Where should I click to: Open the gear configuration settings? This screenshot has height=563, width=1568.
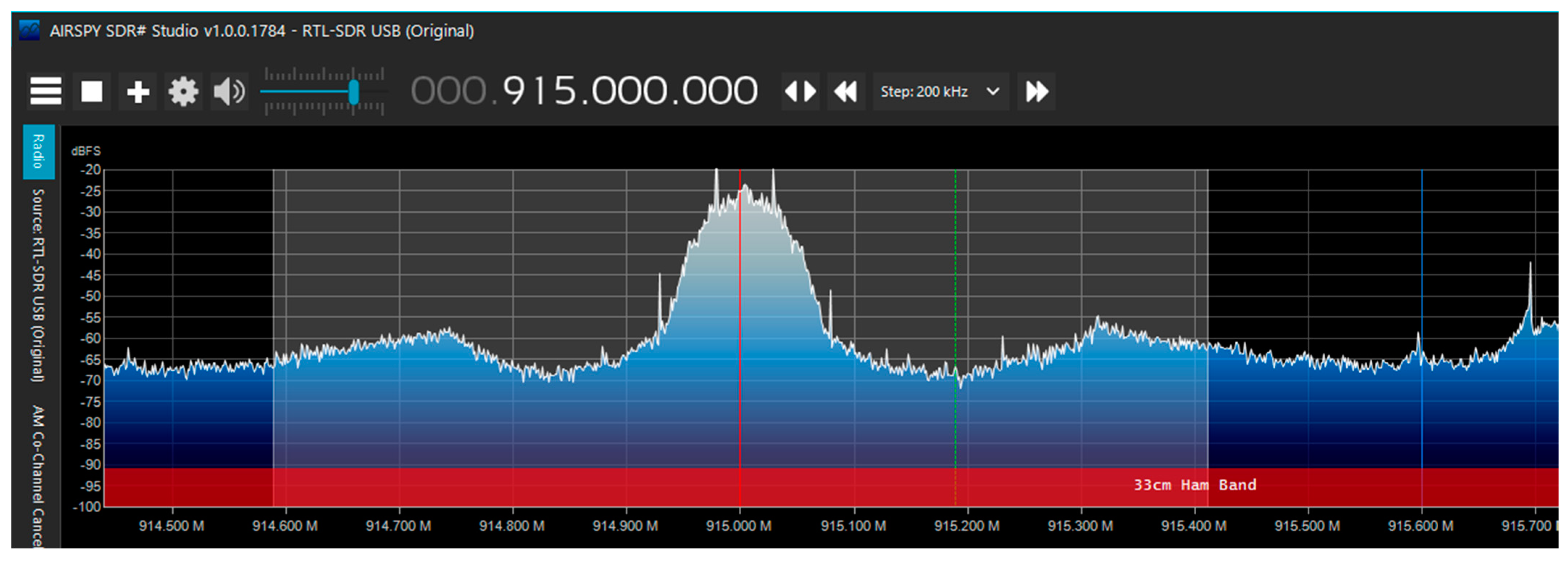(x=183, y=91)
